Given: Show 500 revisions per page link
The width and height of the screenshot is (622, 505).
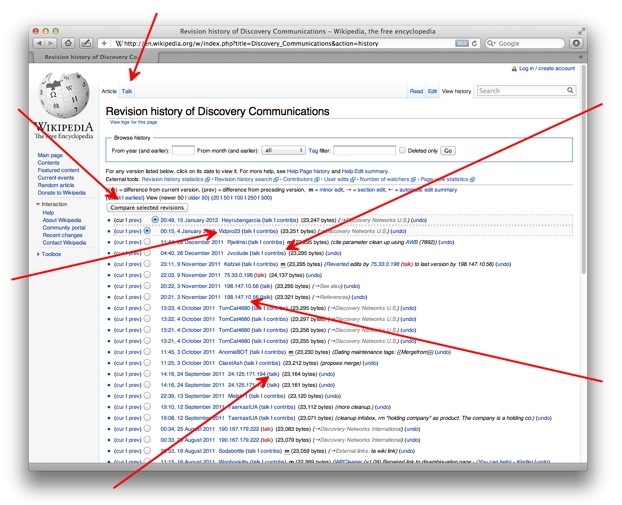Looking at the screenshot, I should tap(265, 198).
